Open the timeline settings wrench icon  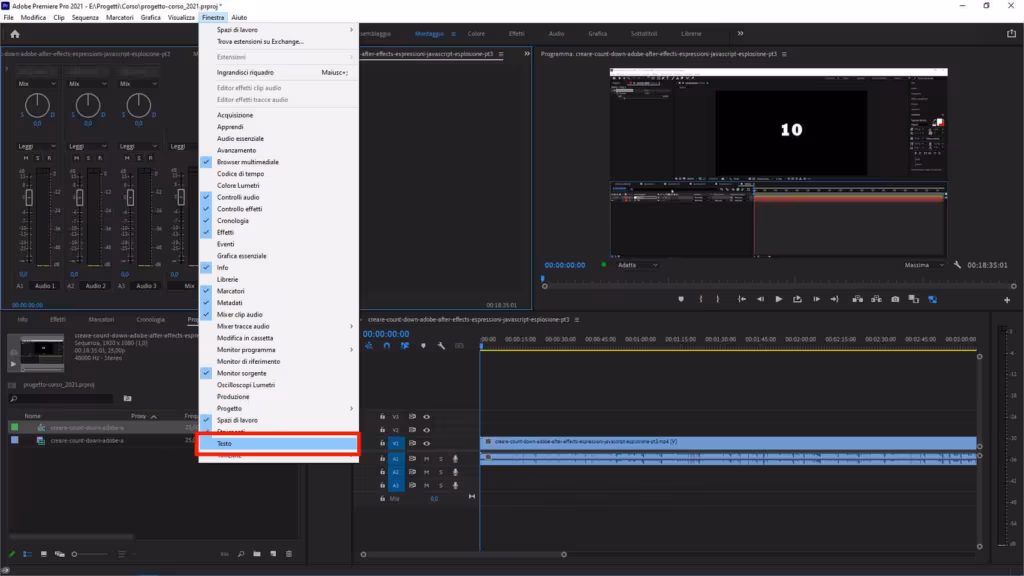tap(442, 346)
